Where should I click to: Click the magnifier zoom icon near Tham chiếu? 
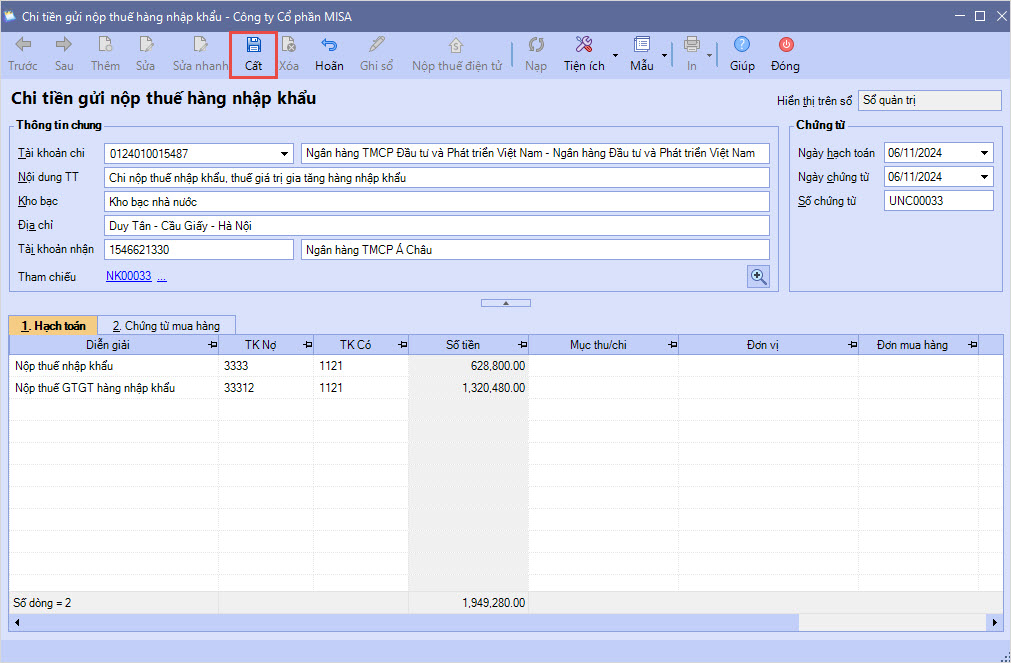[x=759, y=277]
